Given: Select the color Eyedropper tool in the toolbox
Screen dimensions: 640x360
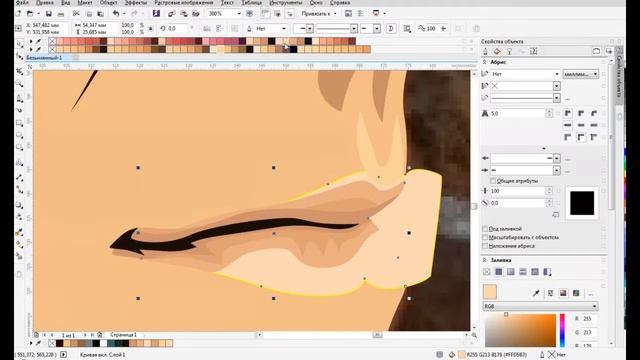Looking at the screenshot, I should coord(19,232).
